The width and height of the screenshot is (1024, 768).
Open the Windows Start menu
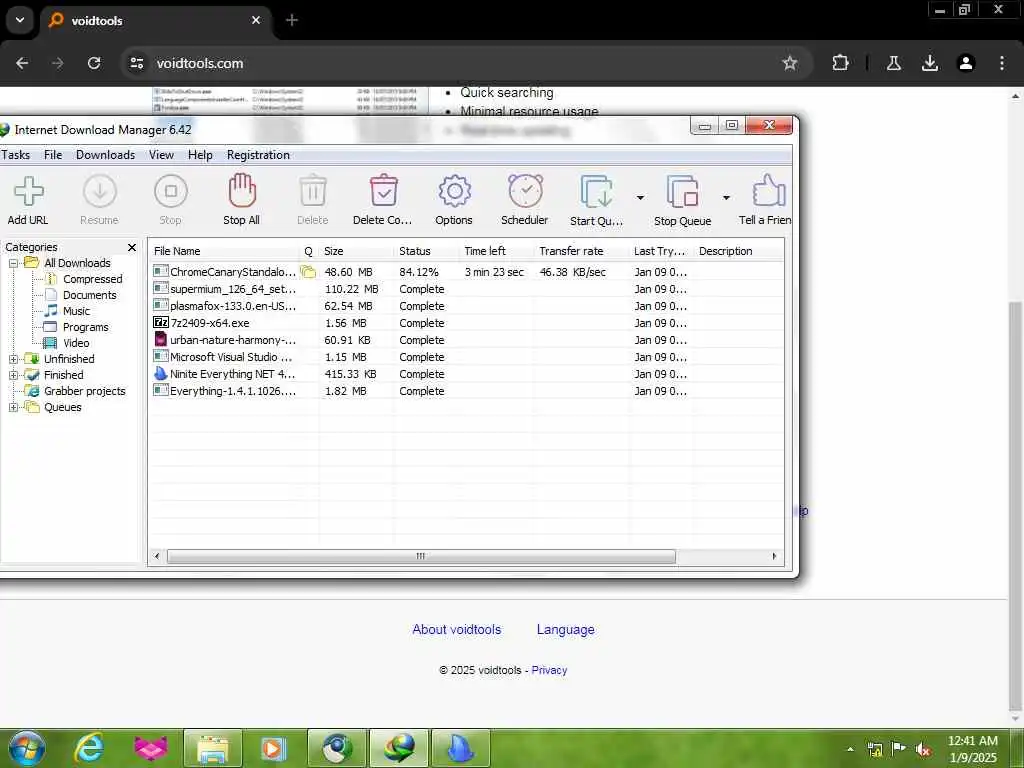tap(27, 748)
